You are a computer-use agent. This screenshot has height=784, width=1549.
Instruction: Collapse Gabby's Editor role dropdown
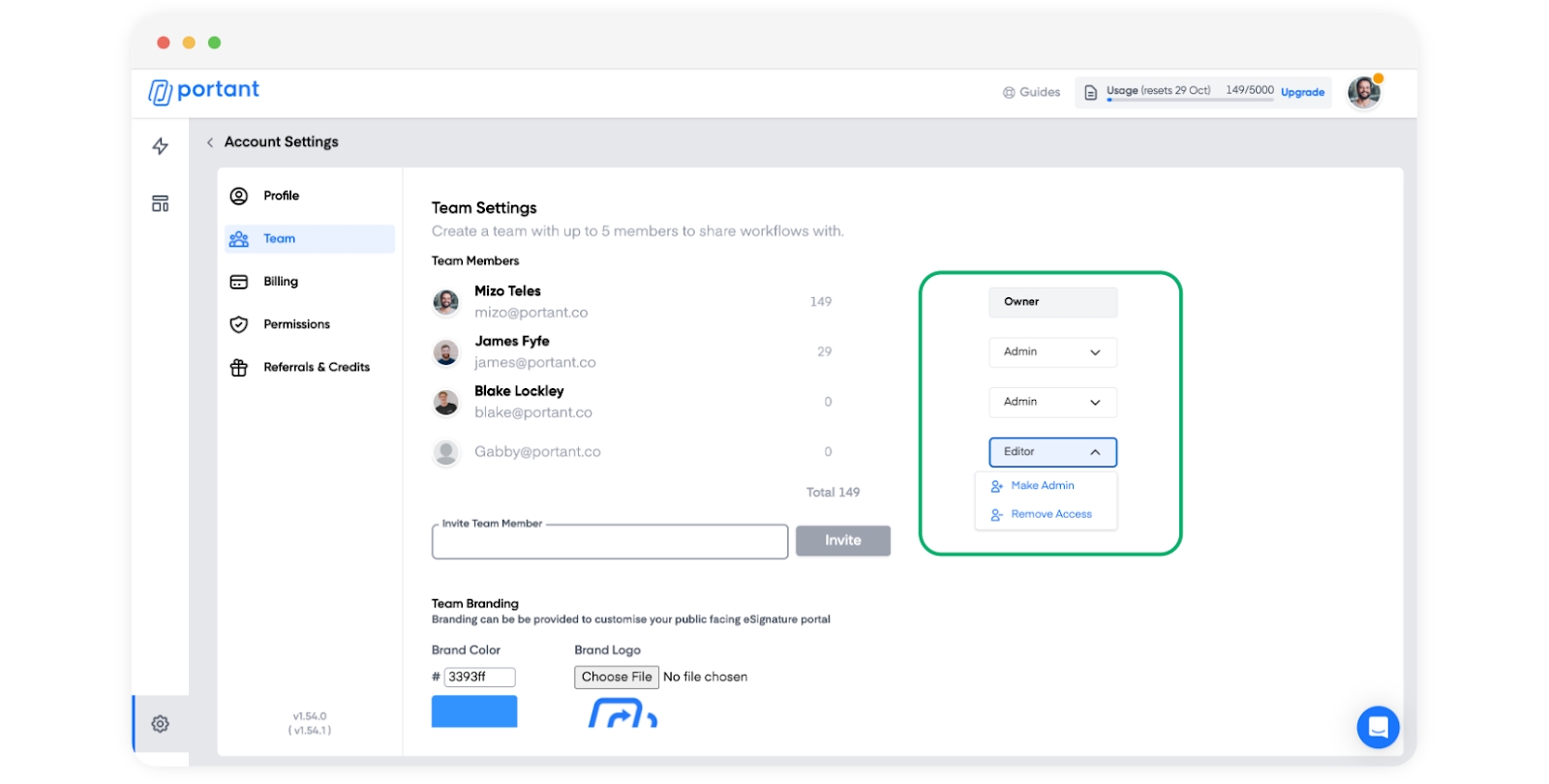pyautogui.click(x=1052, y=452)
